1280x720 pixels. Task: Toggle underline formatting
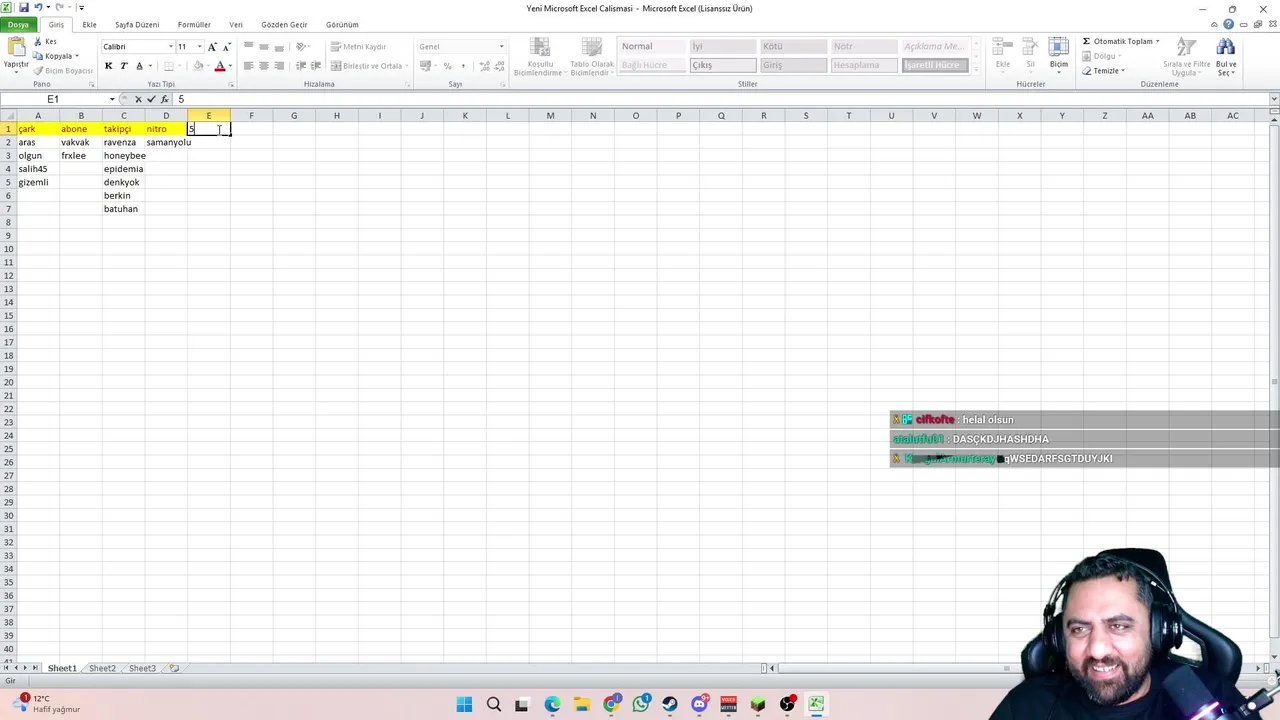tap(139, 66)
